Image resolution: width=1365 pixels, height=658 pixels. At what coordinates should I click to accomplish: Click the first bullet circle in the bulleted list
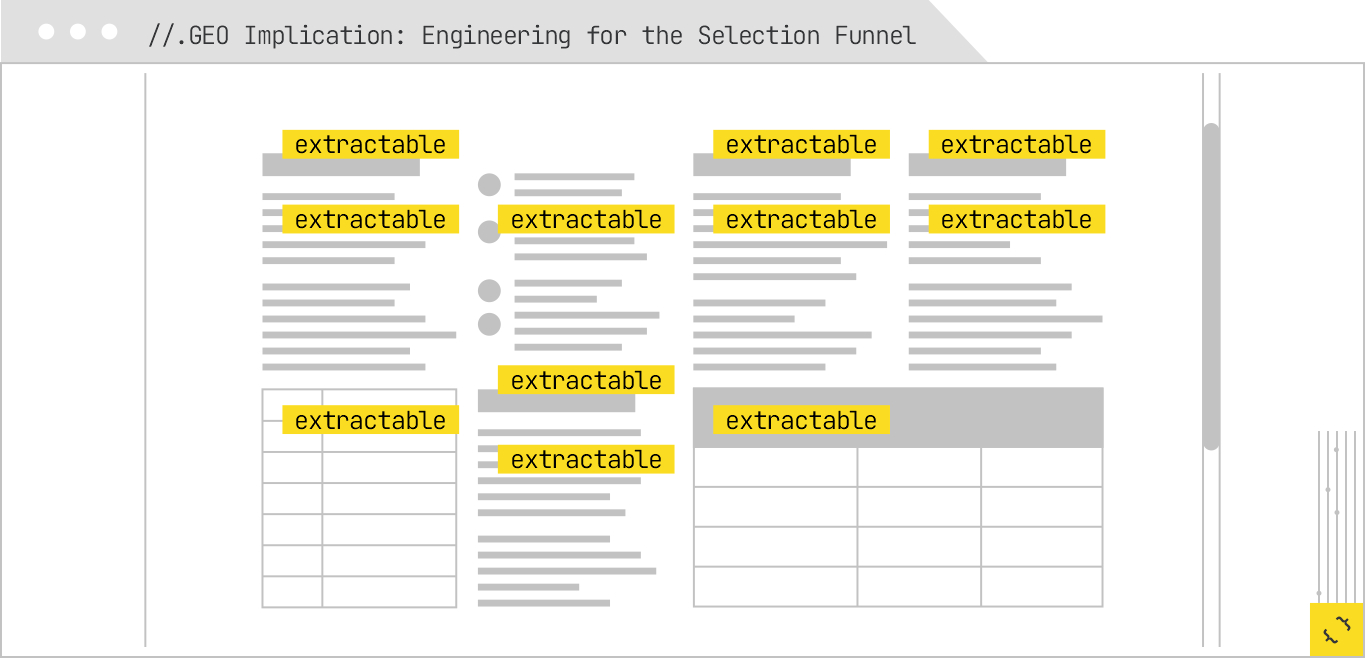(489, 185)
